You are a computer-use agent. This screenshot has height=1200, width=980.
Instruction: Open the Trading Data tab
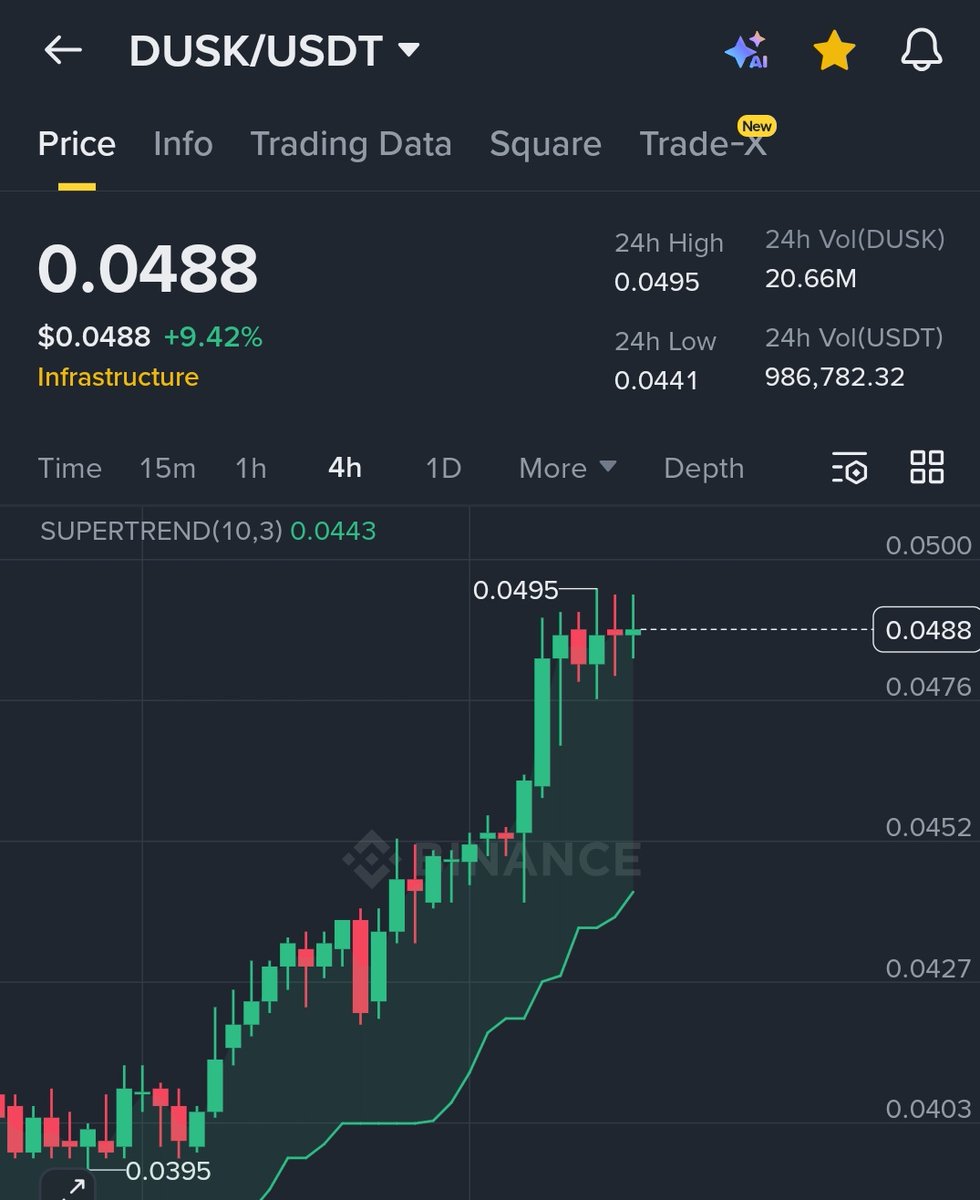[x=351, y=144]
